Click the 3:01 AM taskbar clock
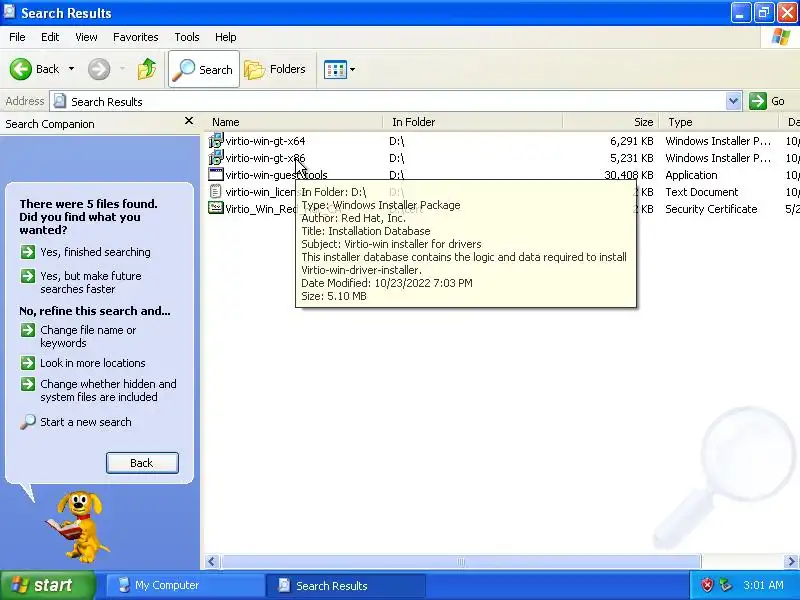 [763, 585]
